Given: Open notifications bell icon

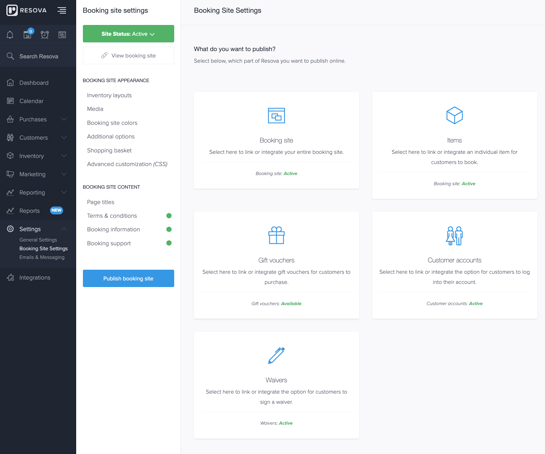Looking at the screenshot, I should point(10,35).
